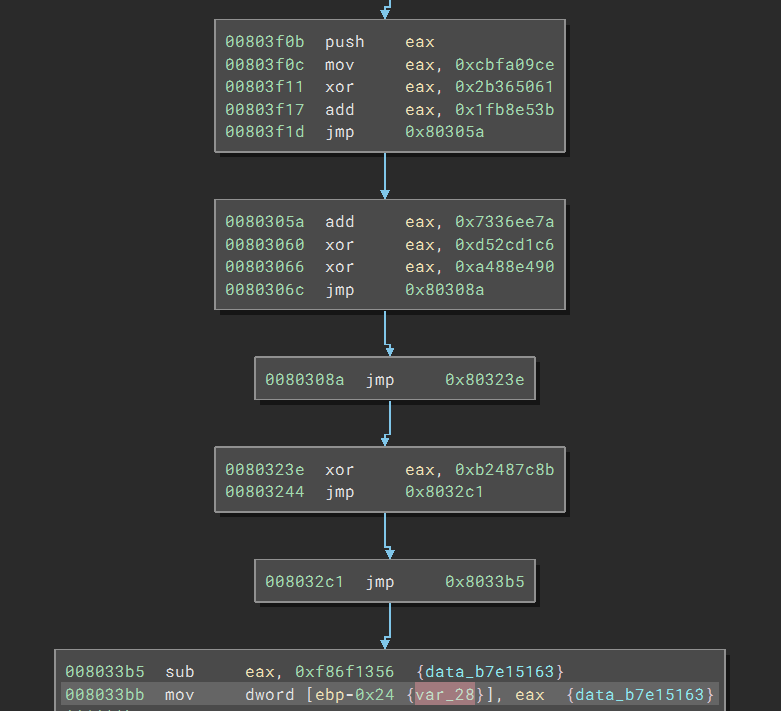781x711 pixels.
Task: Click 'xor' mnemonic at 0080323e
Action: [x=340, y=469]
